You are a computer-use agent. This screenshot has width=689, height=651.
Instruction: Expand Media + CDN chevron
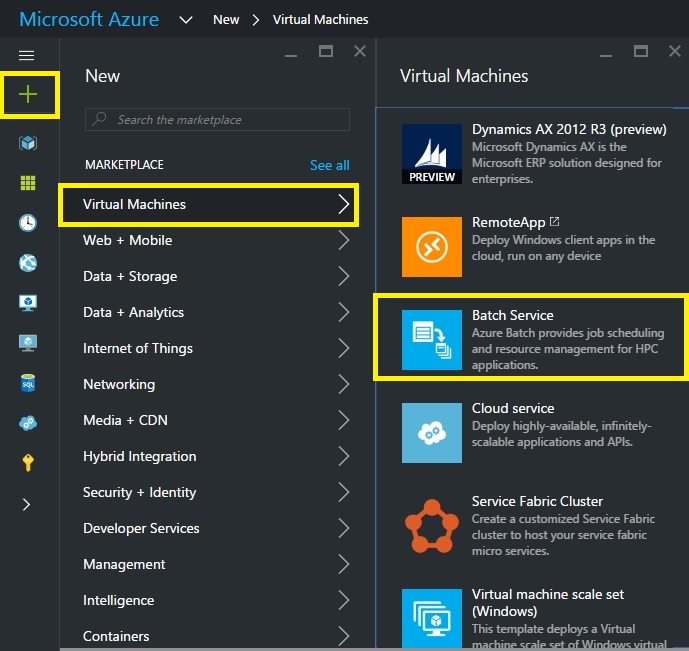[x=344, y=420]
